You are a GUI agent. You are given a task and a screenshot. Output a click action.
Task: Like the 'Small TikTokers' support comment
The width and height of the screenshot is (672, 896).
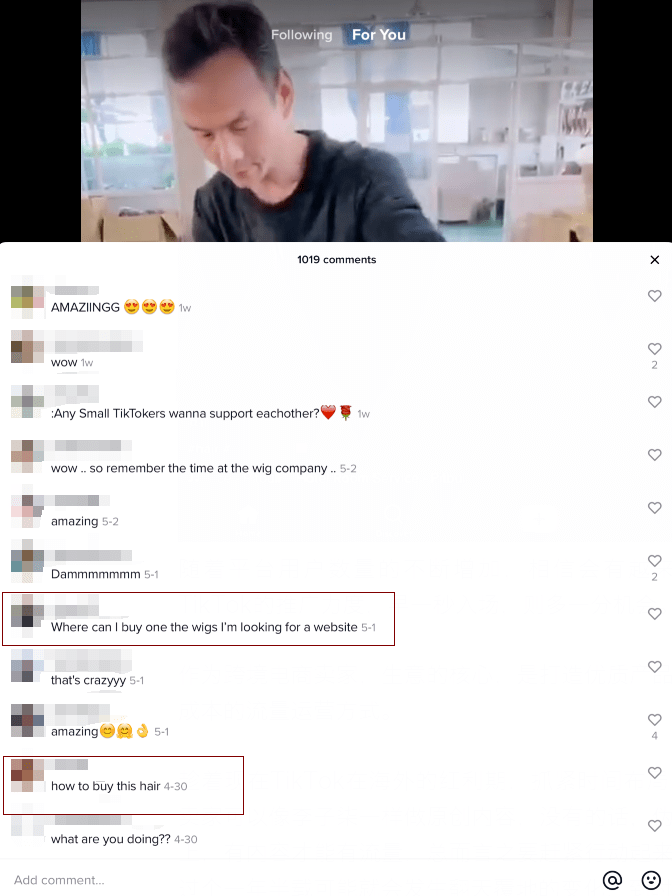[654, 402]
